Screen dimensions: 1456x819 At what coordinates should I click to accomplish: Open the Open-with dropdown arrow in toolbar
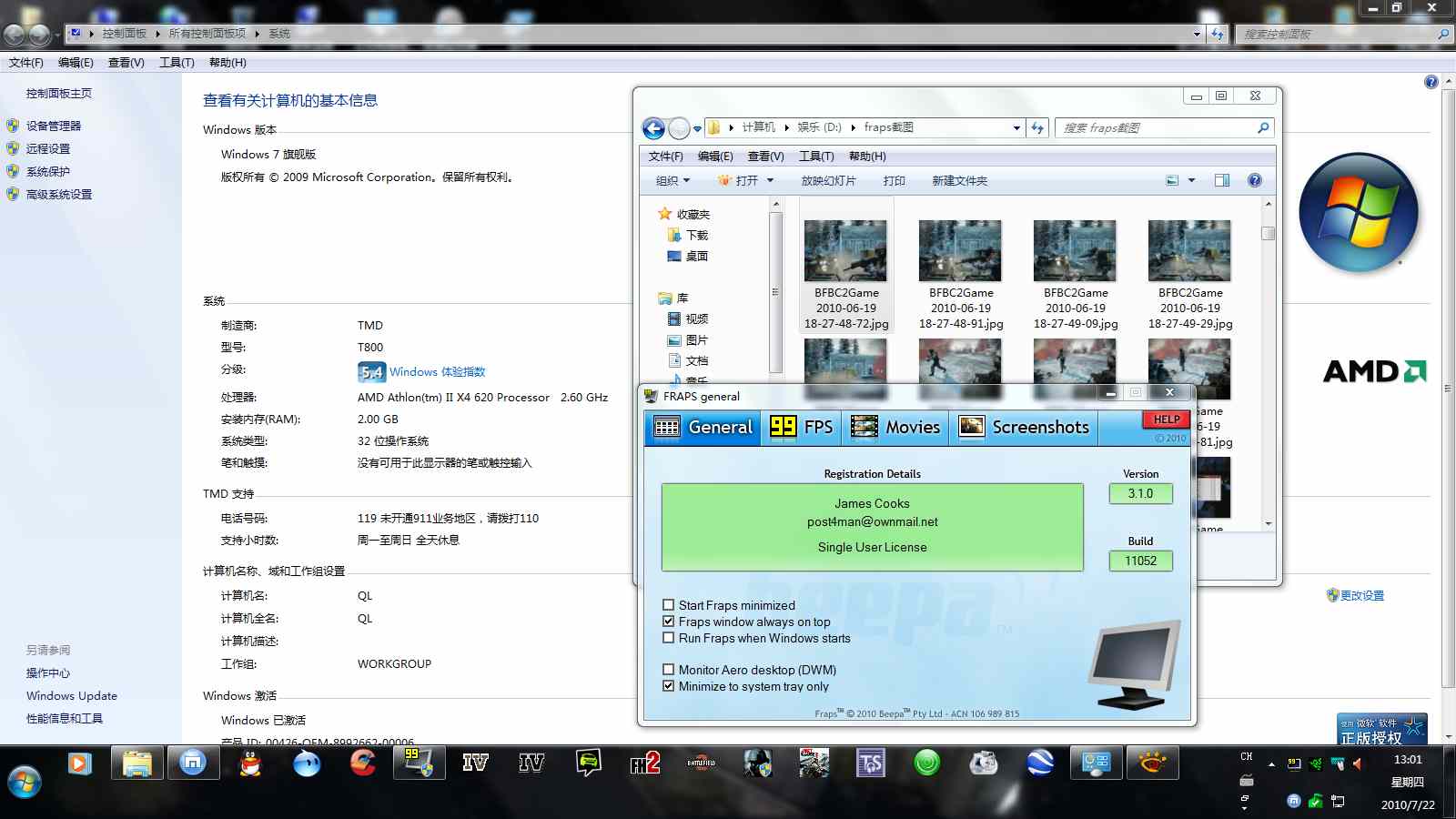pyautogui.click(x=770, y=181)
